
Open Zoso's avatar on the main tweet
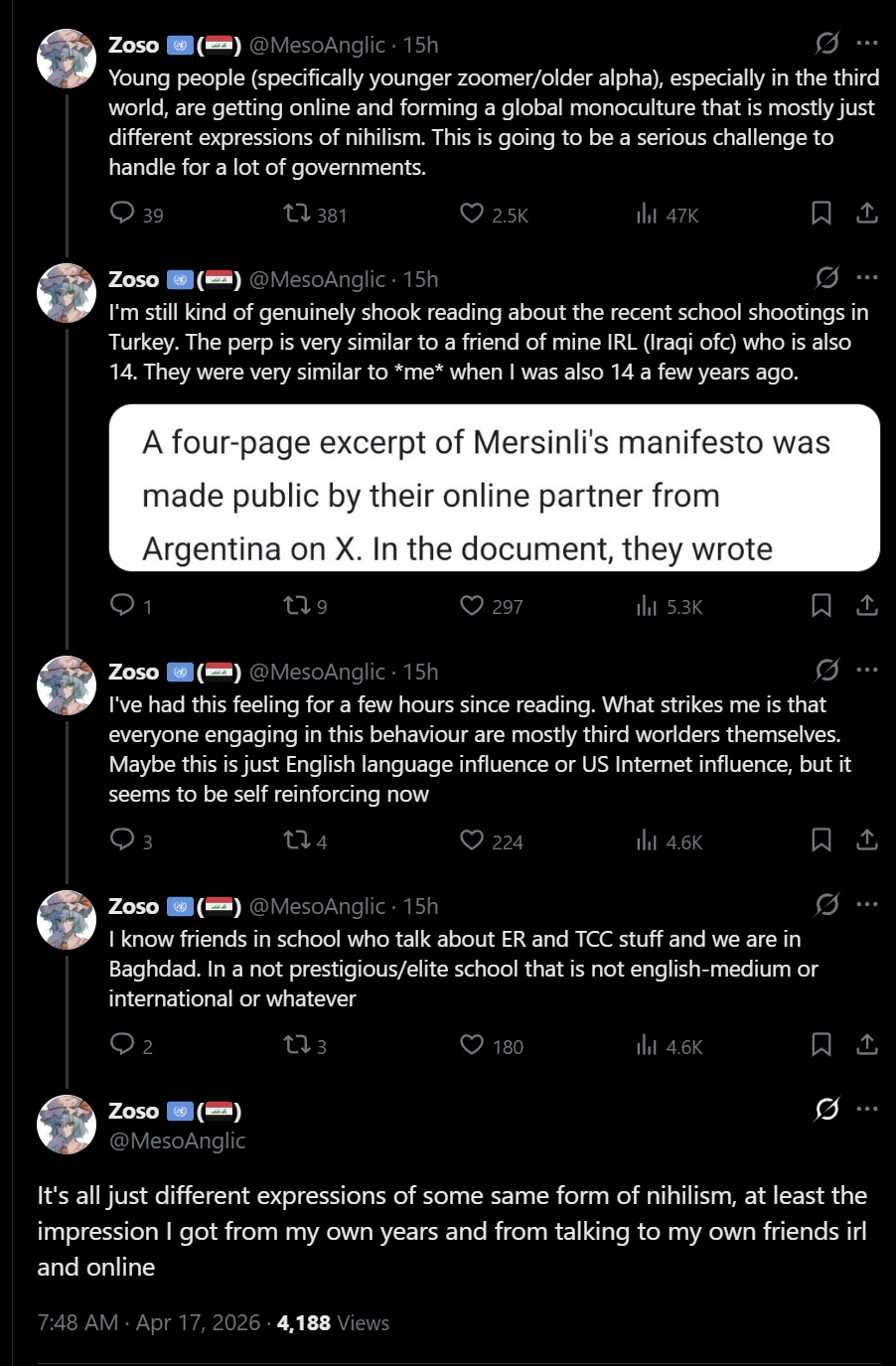tap(66, 1125)
